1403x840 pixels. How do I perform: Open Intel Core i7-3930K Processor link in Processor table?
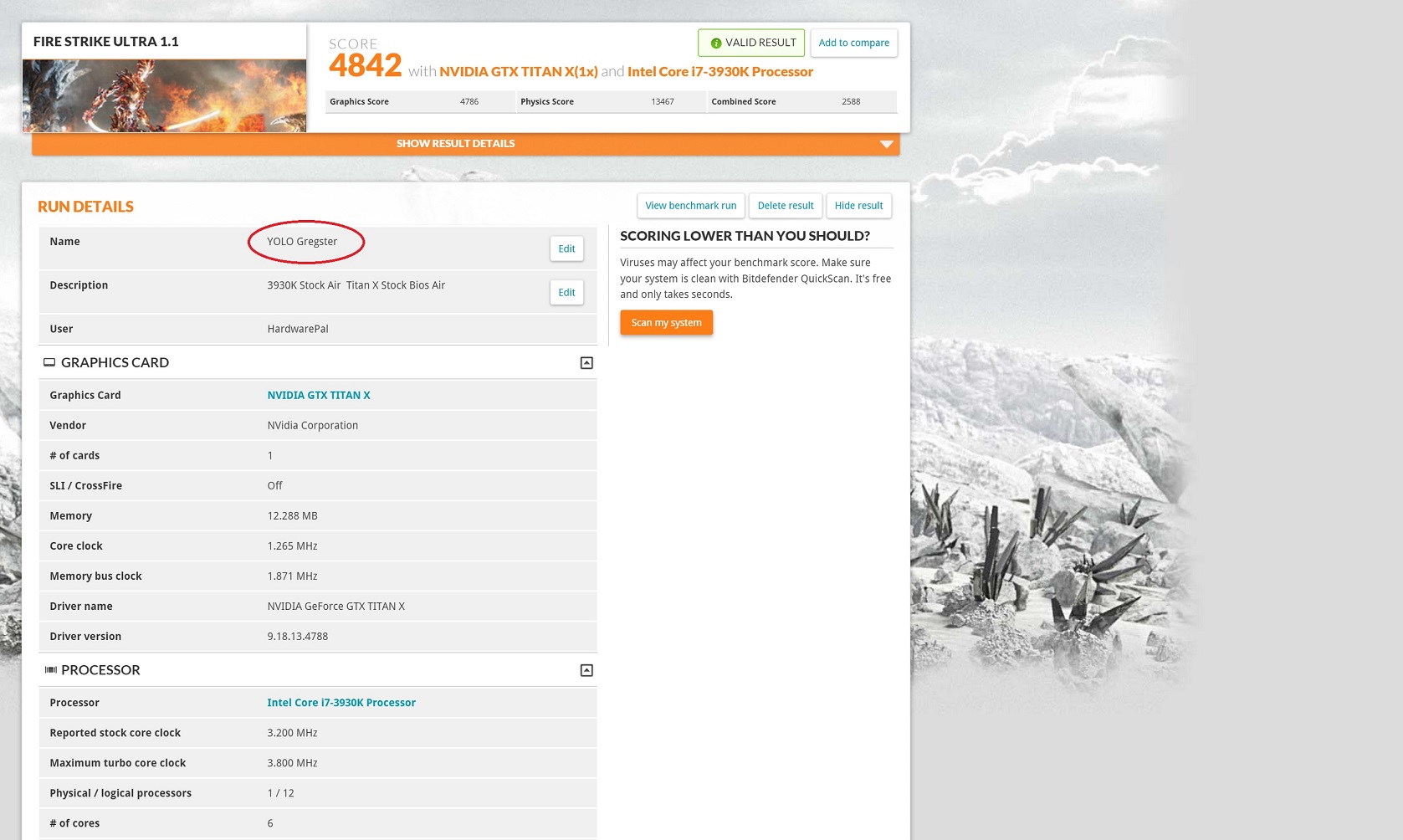(341, 703)
